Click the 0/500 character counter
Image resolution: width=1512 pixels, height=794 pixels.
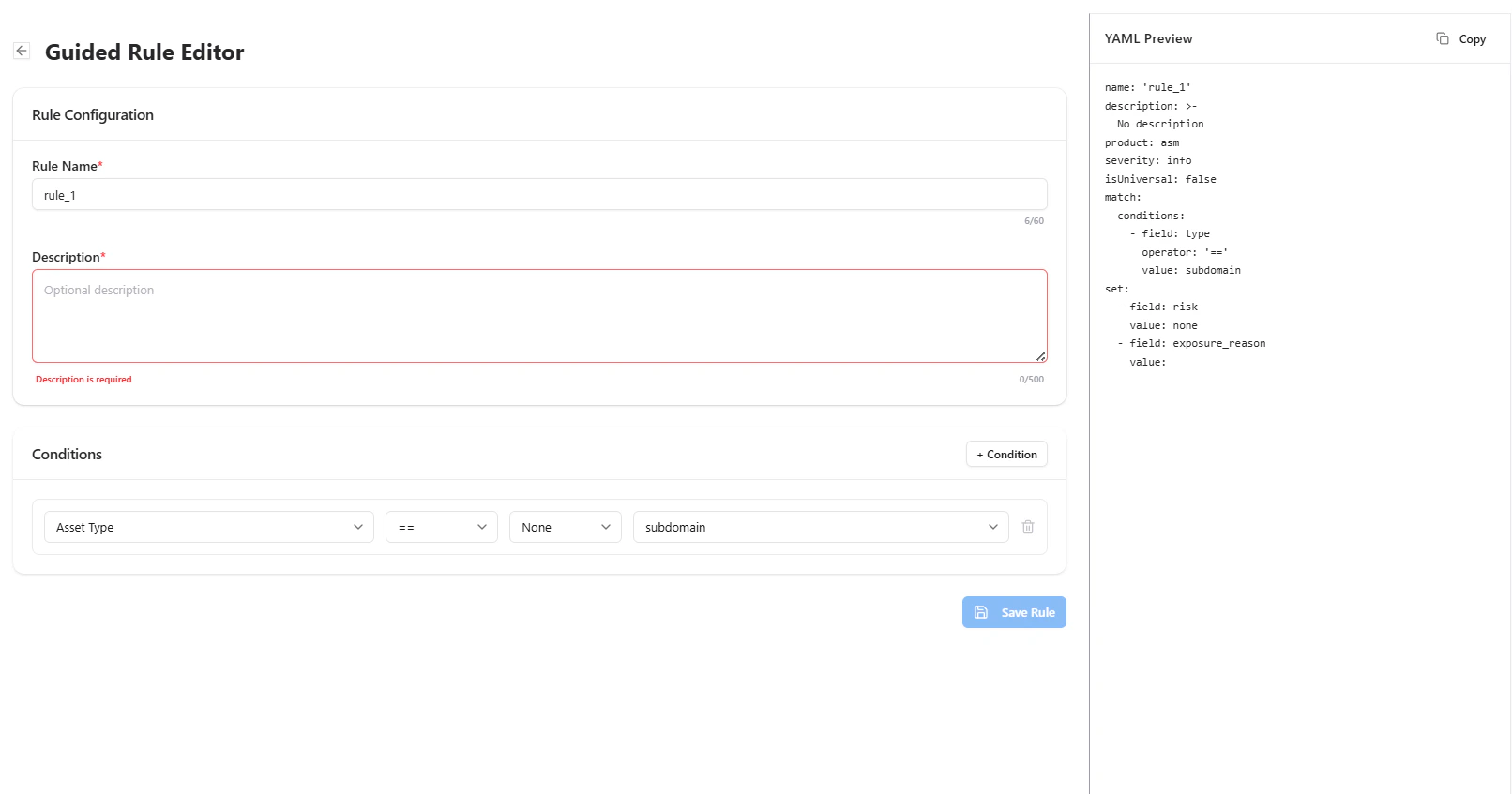click(x=1031, y=380)
